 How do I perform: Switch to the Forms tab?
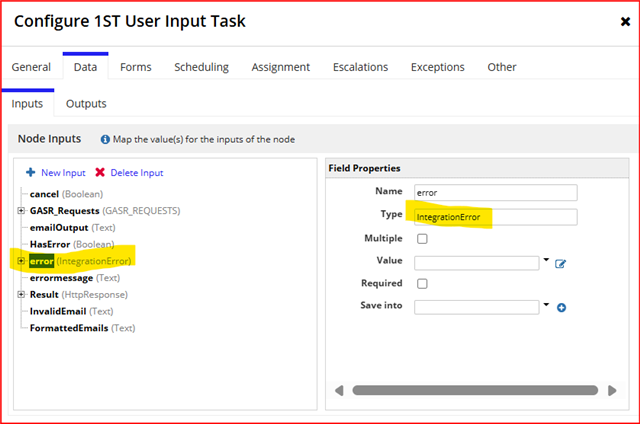point(136,67)
